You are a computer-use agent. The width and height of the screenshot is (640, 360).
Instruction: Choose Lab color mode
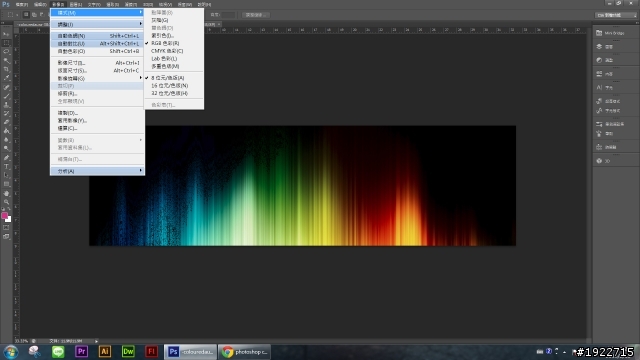pos(174,59)
